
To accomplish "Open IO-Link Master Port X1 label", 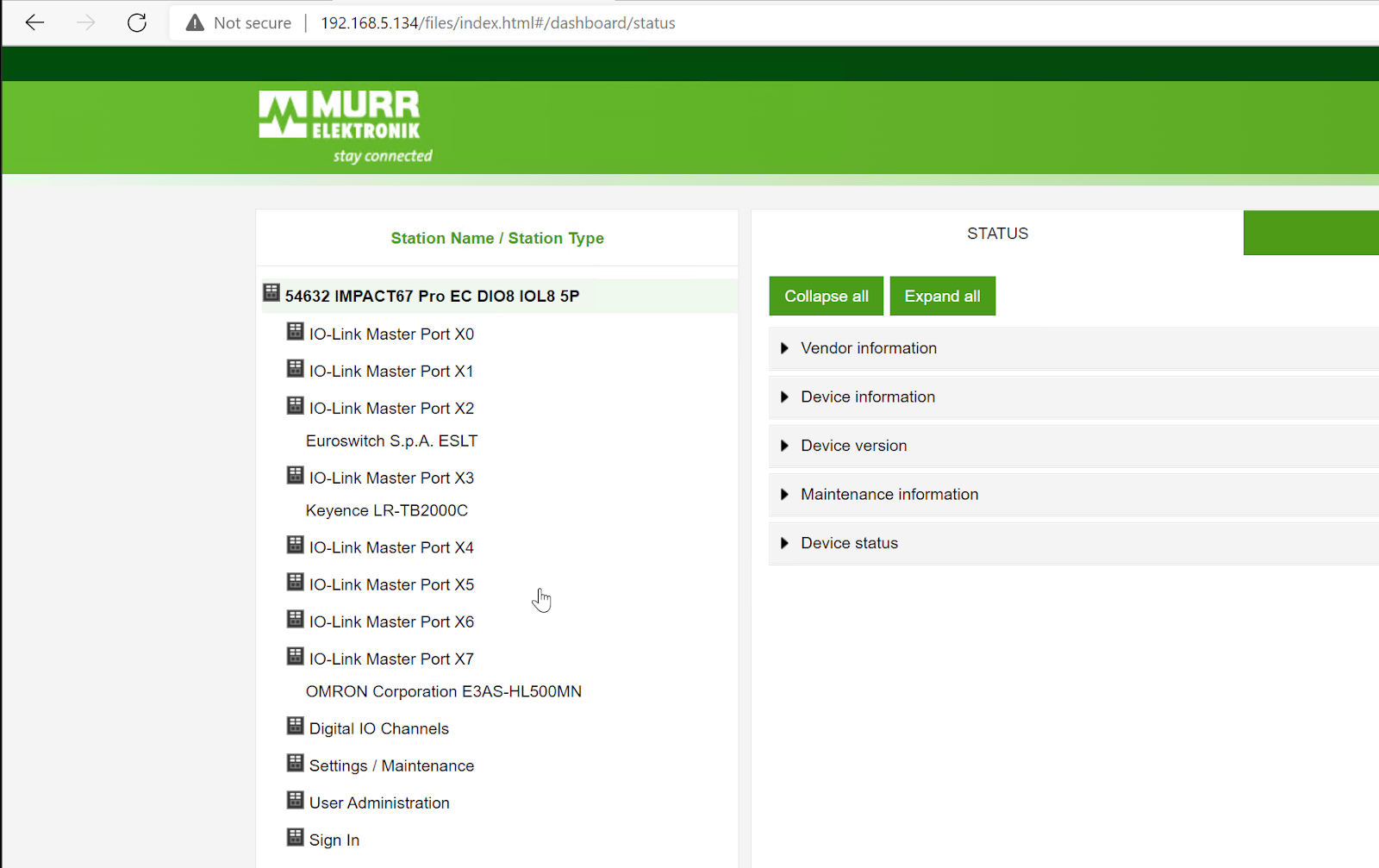I will [391, 372].
